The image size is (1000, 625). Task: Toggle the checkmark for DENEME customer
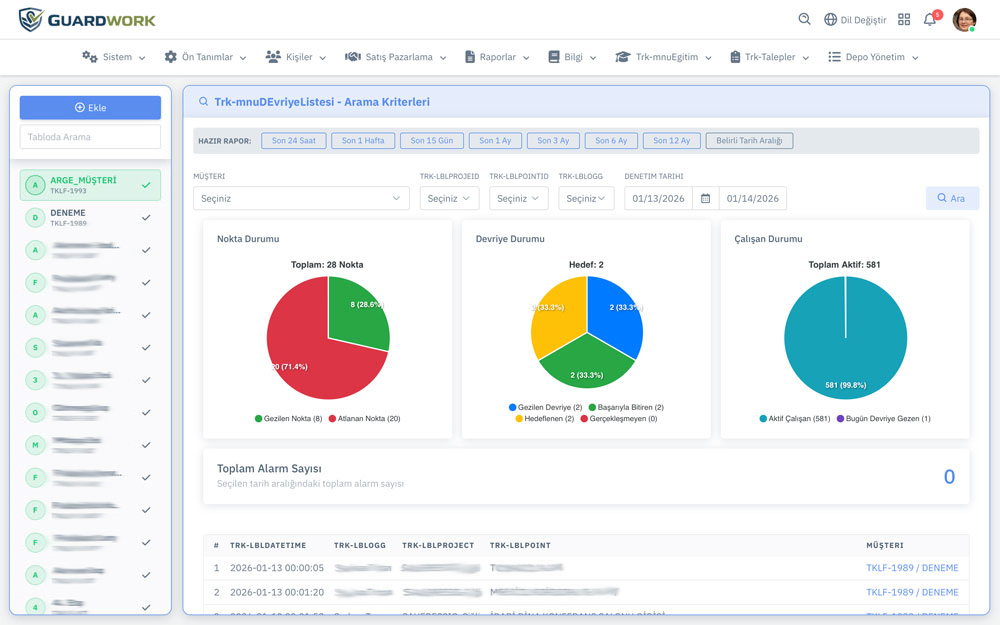click(146, 217)
